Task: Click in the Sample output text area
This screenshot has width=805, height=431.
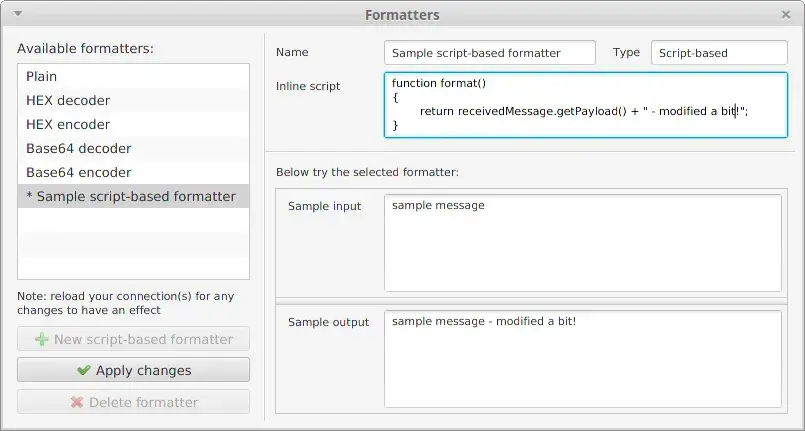Action: click(x=583, y=359)
